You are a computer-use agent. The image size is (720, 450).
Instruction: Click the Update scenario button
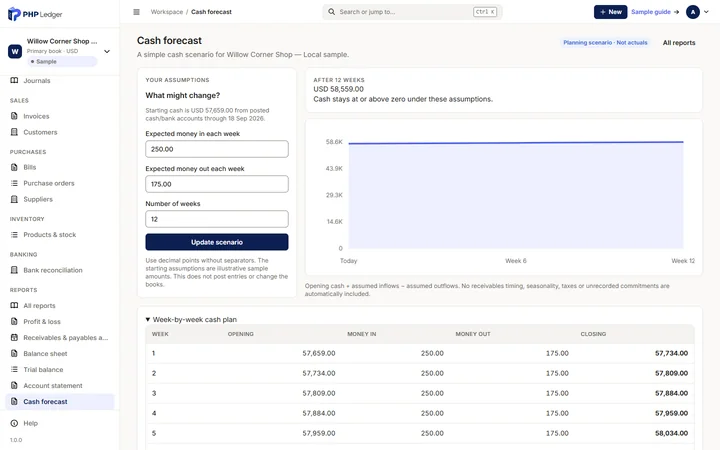(x=217, y=242)
